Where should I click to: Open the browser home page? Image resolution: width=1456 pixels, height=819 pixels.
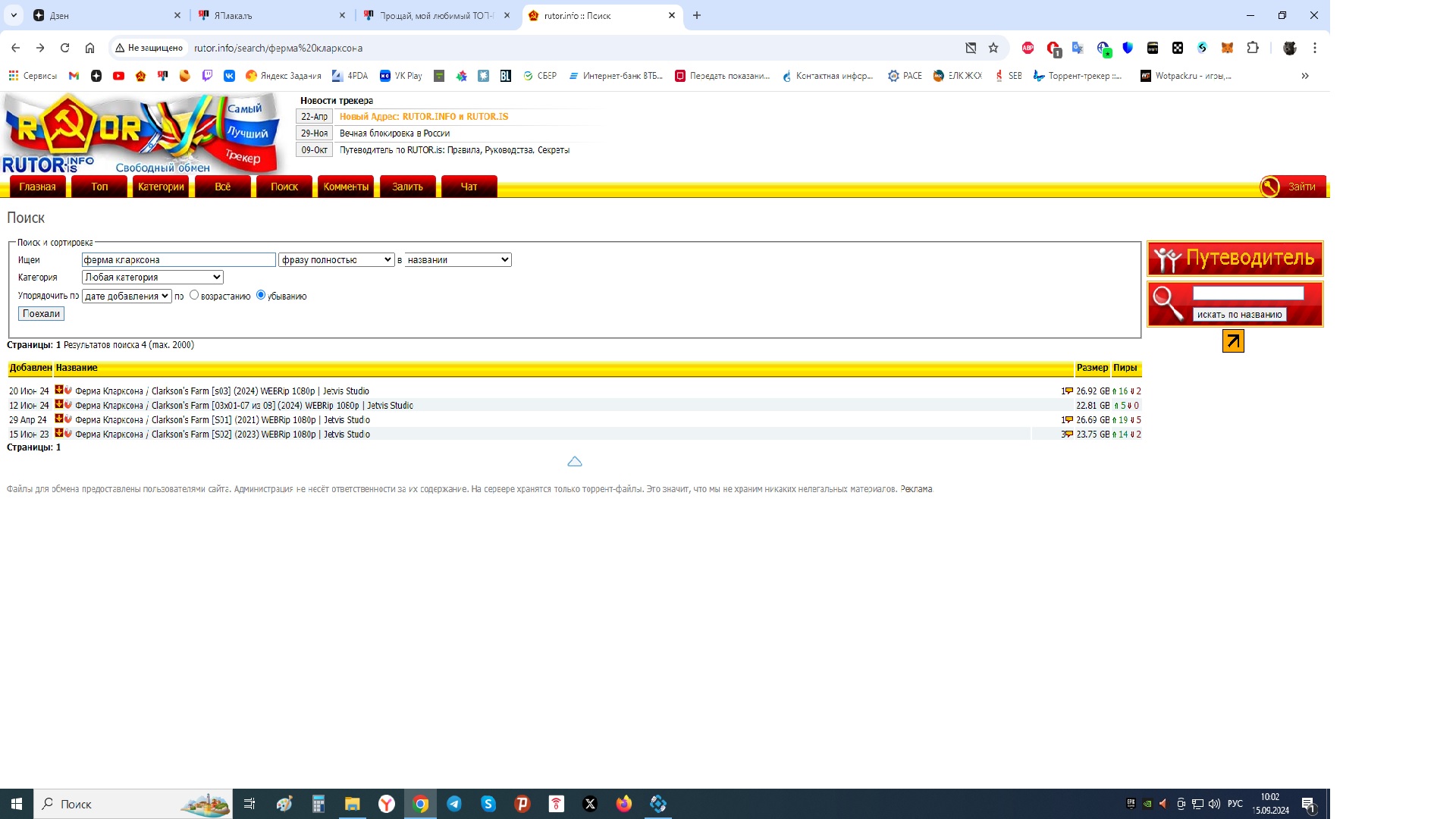pyautogui.click(x=89, y=48)
